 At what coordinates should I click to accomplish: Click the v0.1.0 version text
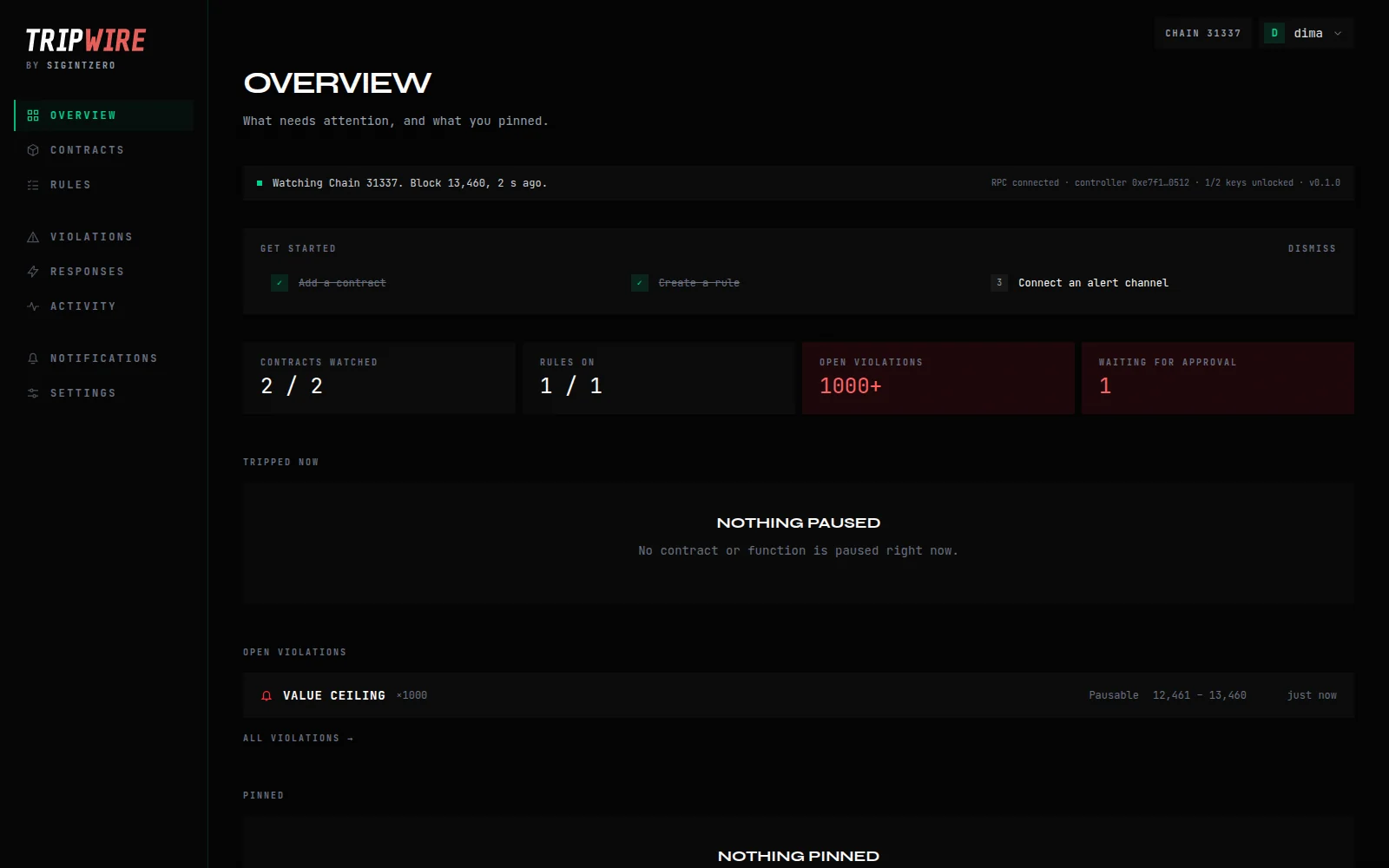(x=1325, y=183)
